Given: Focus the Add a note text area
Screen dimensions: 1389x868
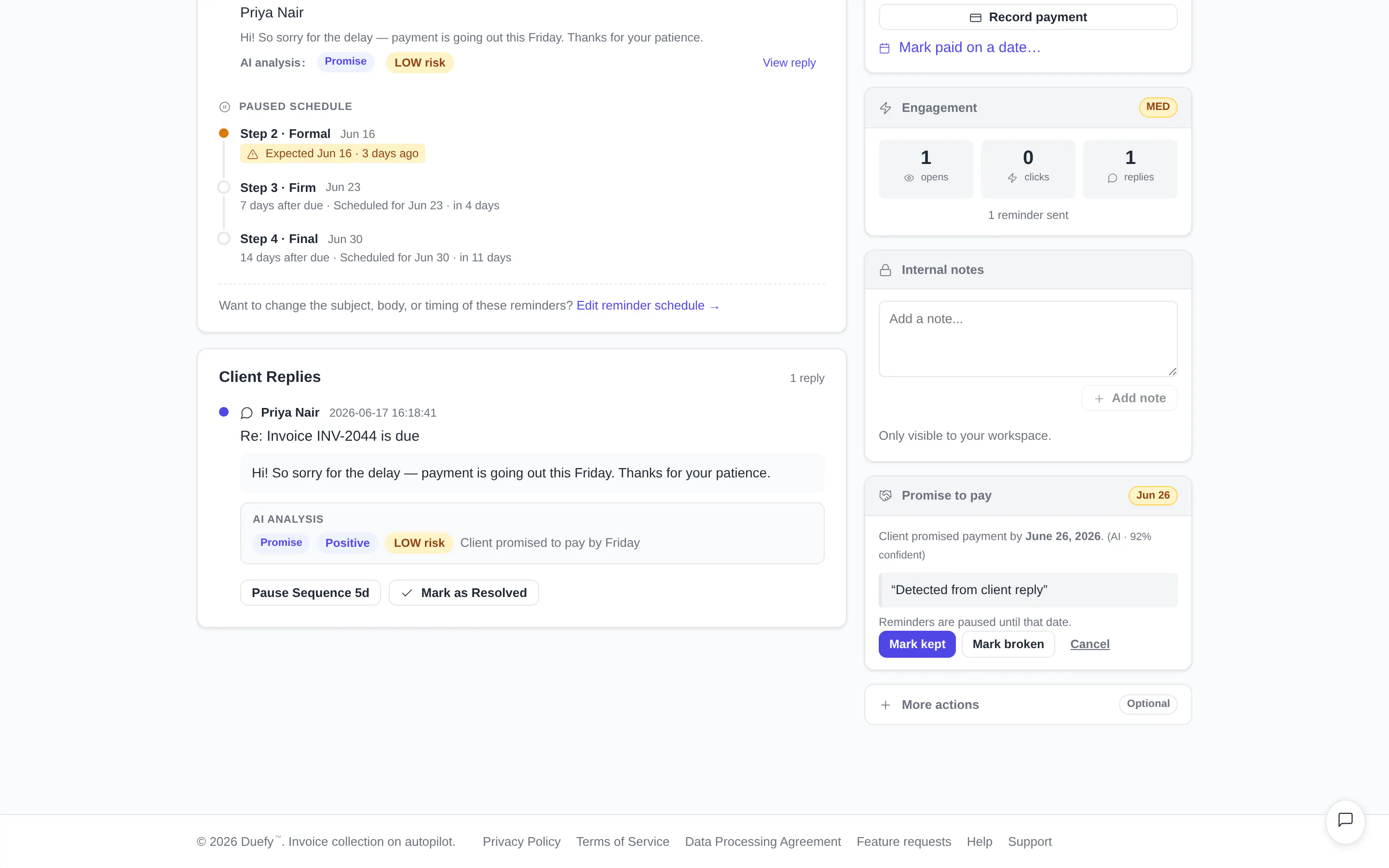Looking at the screenshot, I should (1027, 339).
